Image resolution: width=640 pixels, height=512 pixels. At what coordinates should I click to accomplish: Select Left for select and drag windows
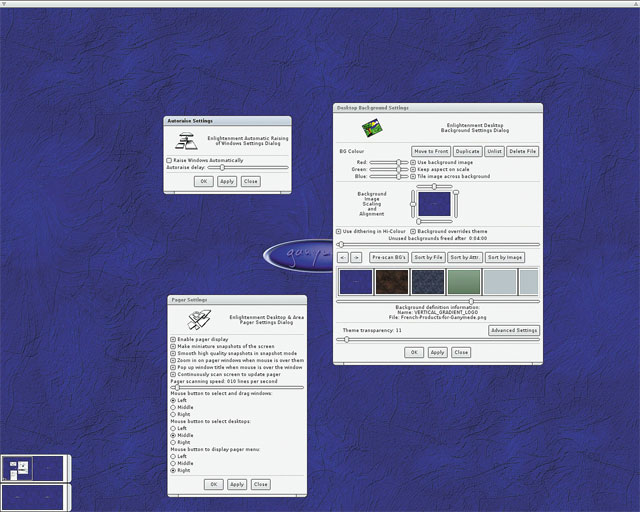173,401
